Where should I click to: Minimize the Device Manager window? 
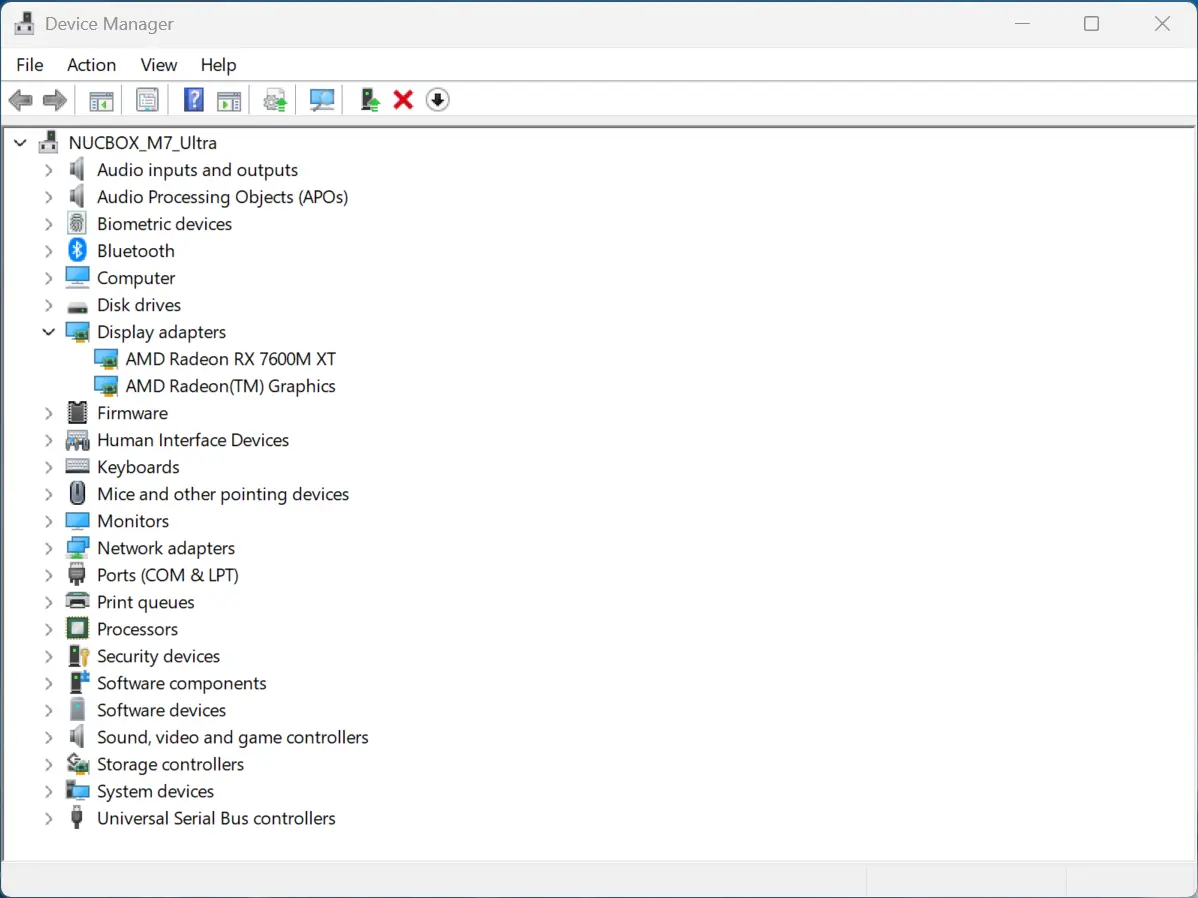coord(1022,24)
